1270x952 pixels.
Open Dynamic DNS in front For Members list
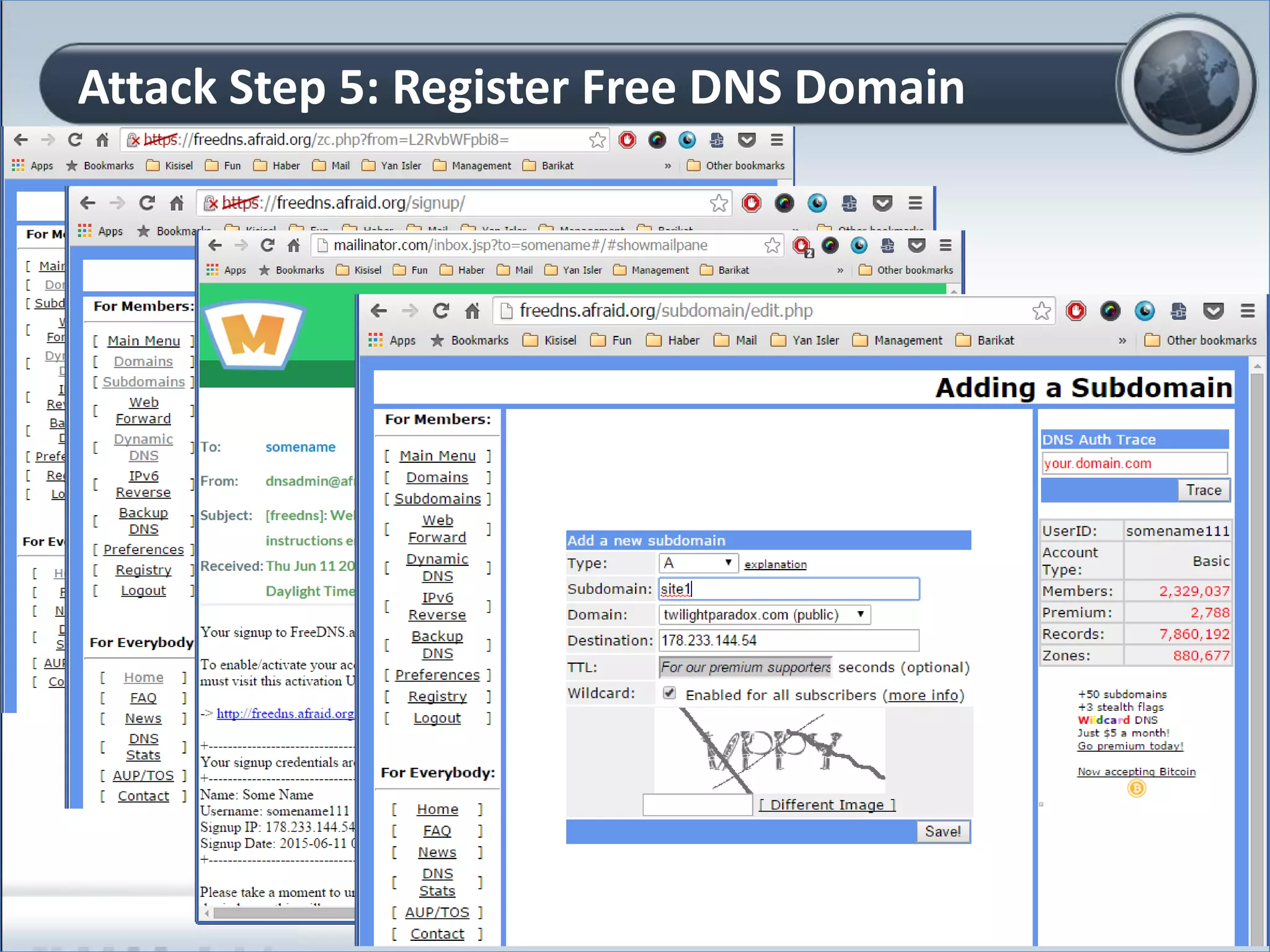[437, 568]
